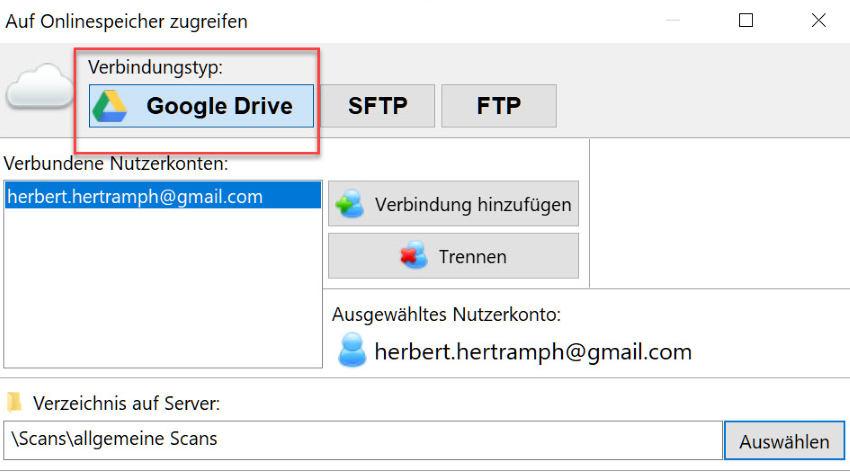Click the folder icon beside Verzeichnis auf Server
Image resolution: width=850 pixels, height=472 pixels.
[14, 402]
